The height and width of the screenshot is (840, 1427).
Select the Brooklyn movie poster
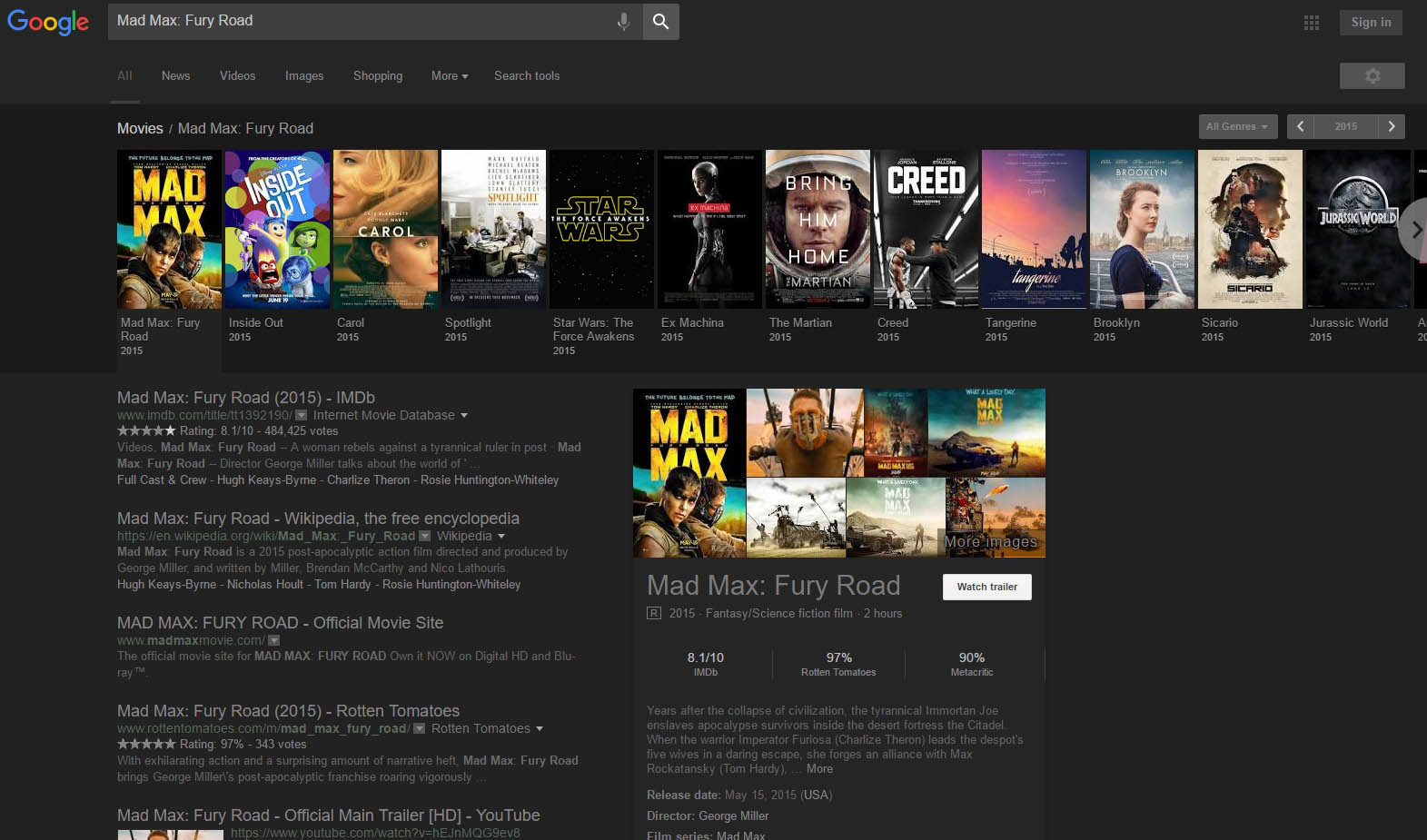pos(1142,229)
